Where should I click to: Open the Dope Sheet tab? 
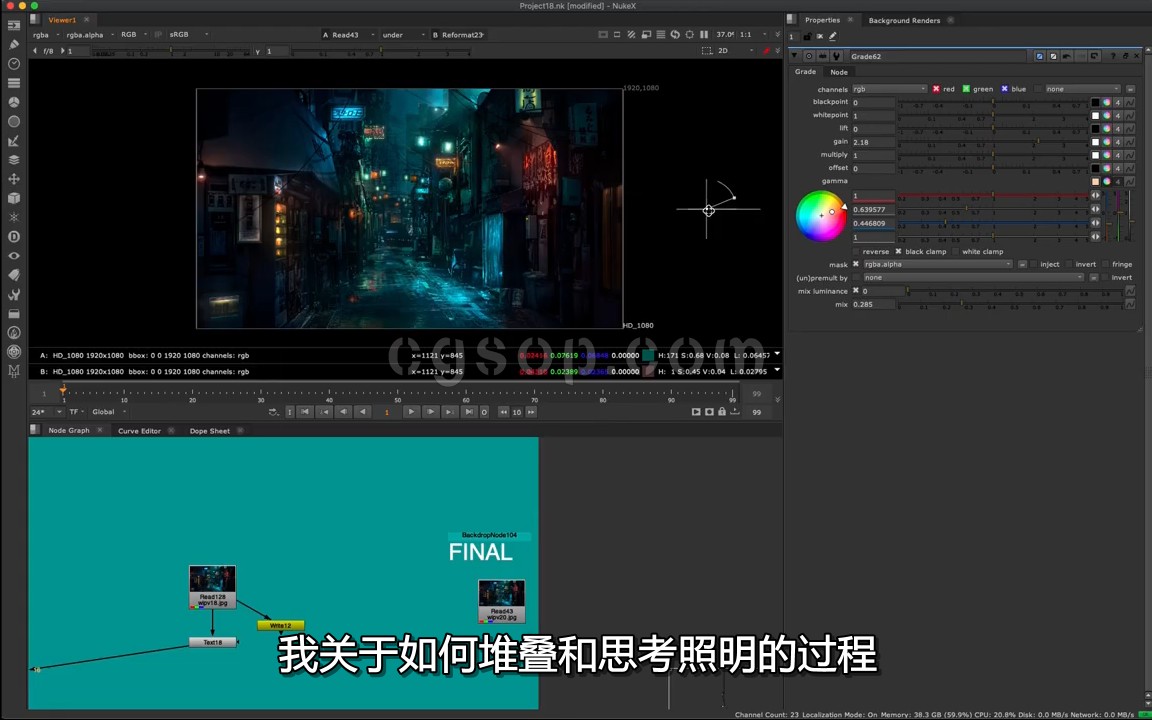(209, 431)
